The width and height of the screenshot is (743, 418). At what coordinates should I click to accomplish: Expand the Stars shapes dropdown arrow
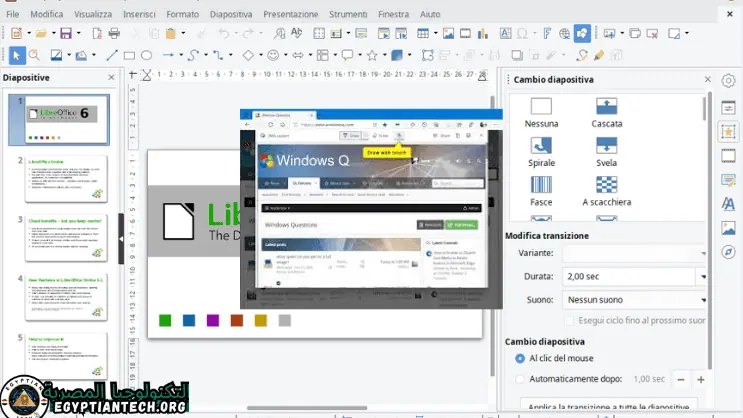click(x=385, y=55)
